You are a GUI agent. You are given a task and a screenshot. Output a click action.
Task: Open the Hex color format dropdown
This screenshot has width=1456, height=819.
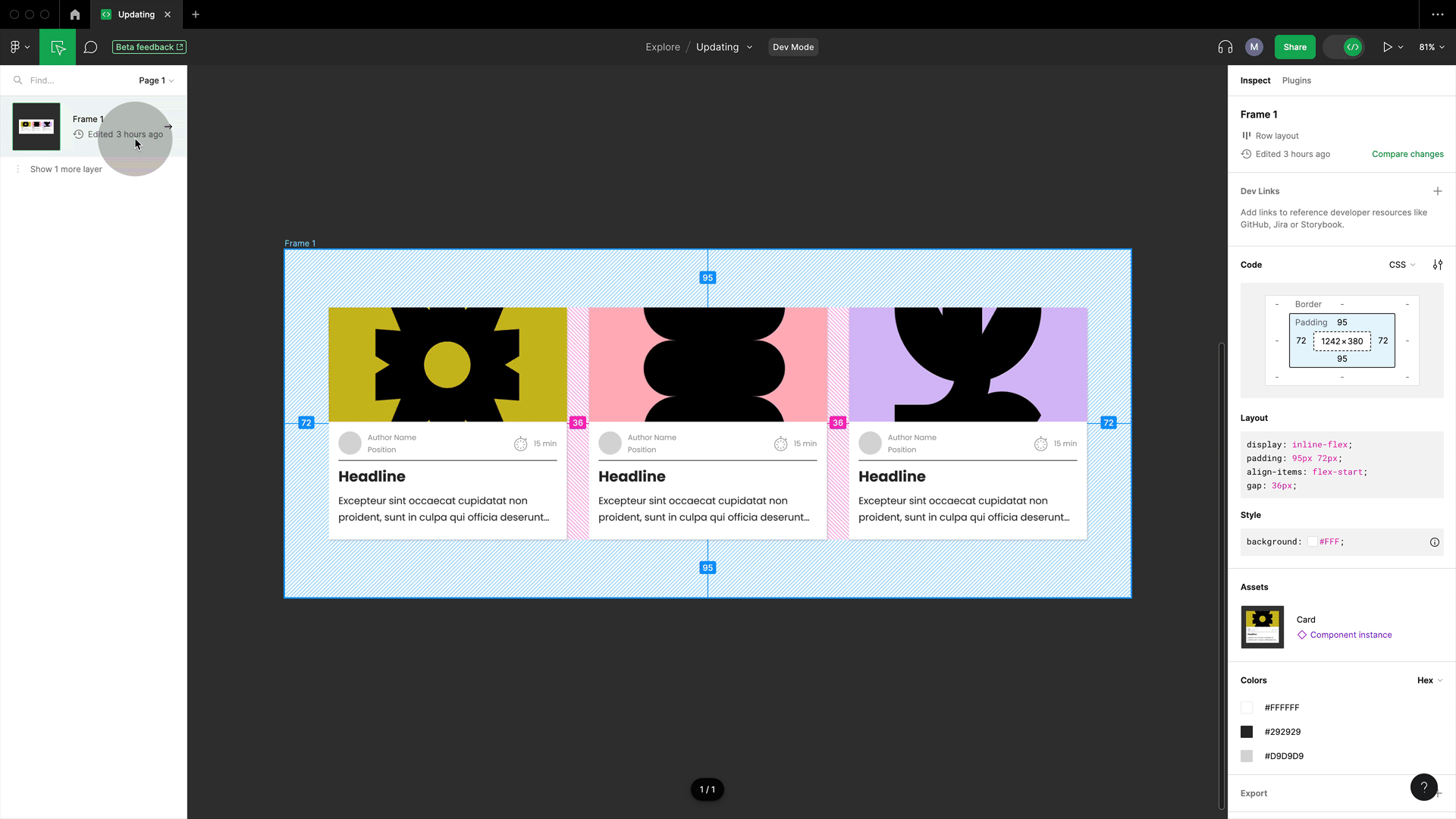pos(1429,680)
